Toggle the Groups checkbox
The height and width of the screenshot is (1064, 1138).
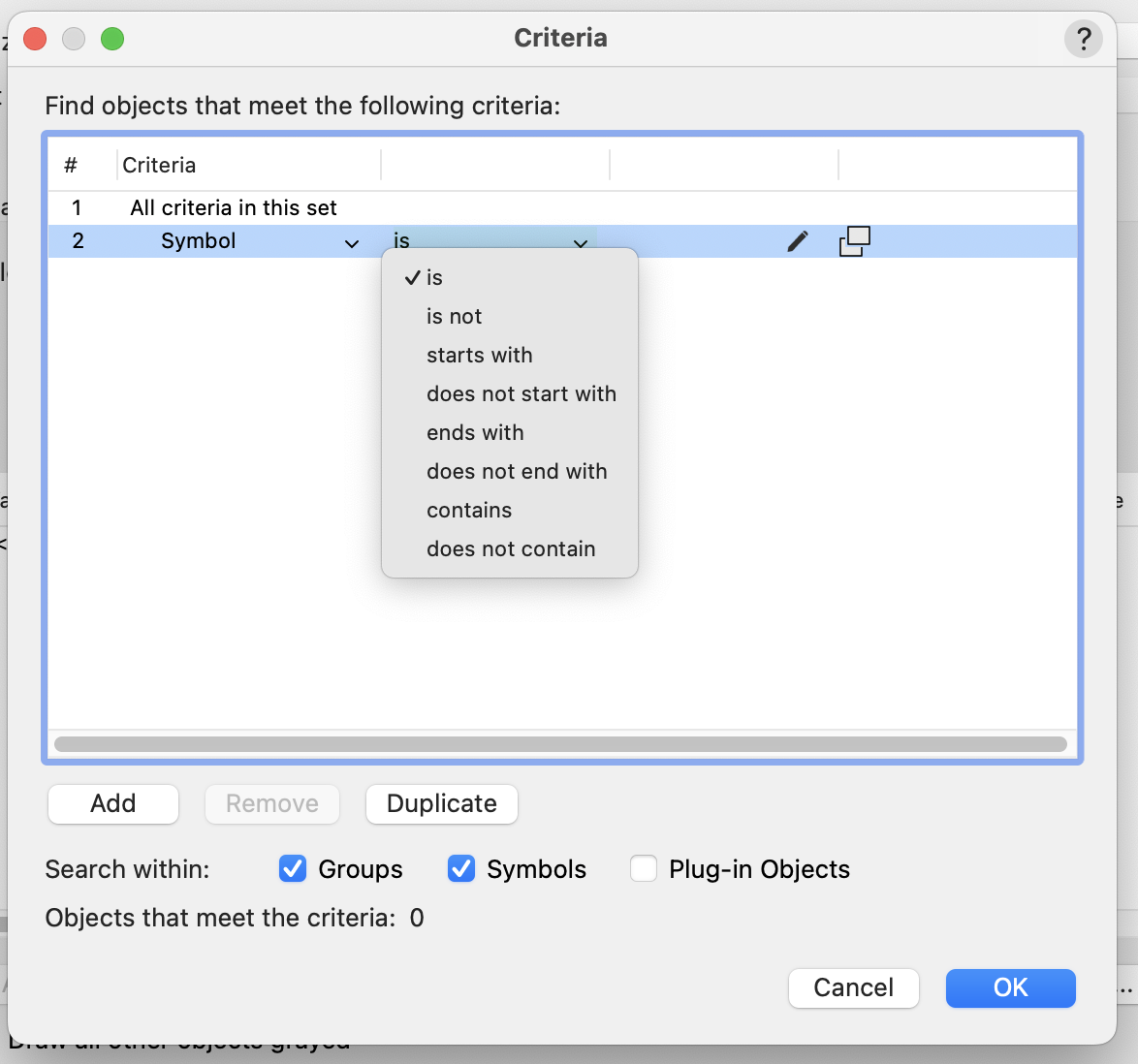(x=293, y=868)
